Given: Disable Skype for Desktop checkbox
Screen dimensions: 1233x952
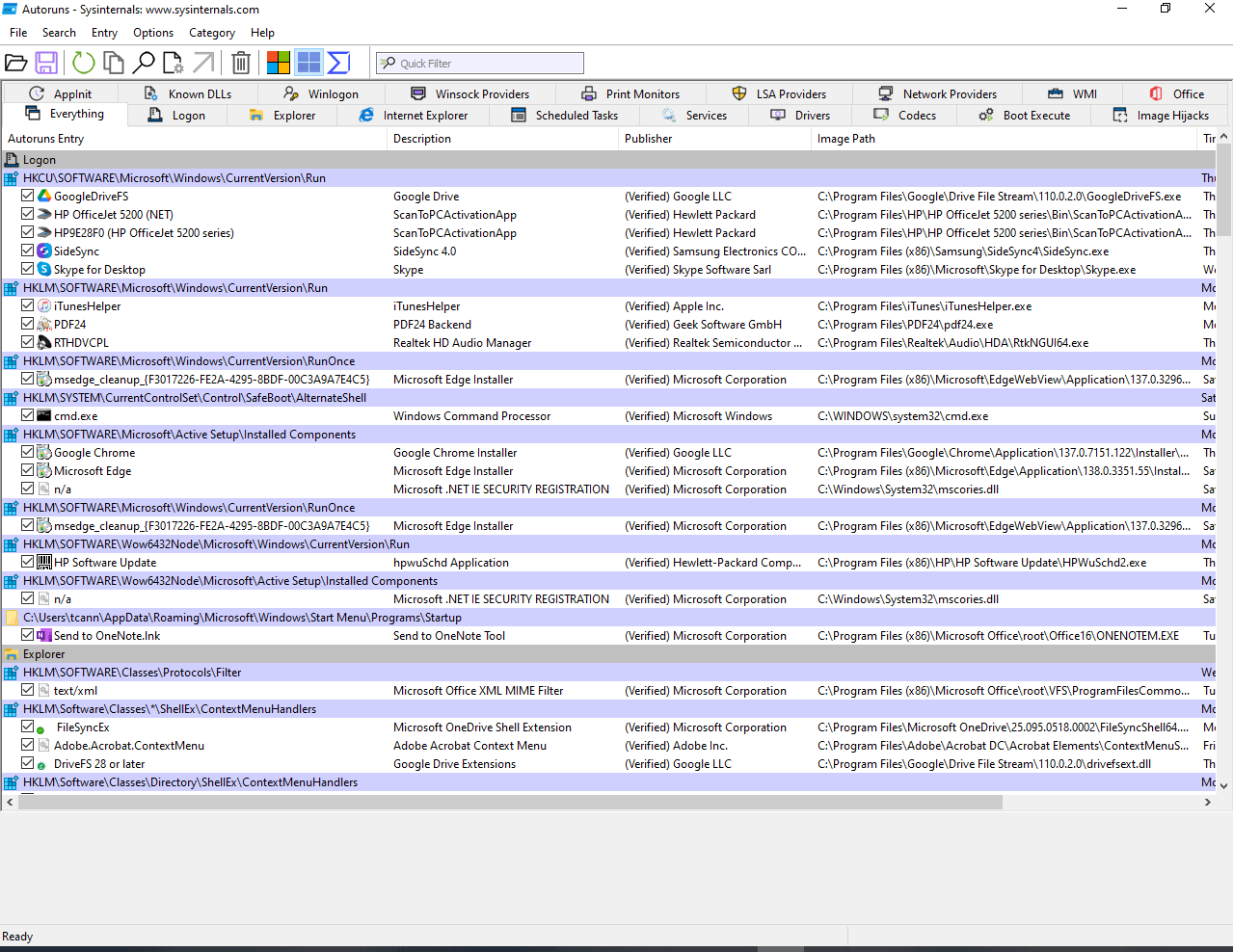Looking at the screenshot, I should coord(28,269).
